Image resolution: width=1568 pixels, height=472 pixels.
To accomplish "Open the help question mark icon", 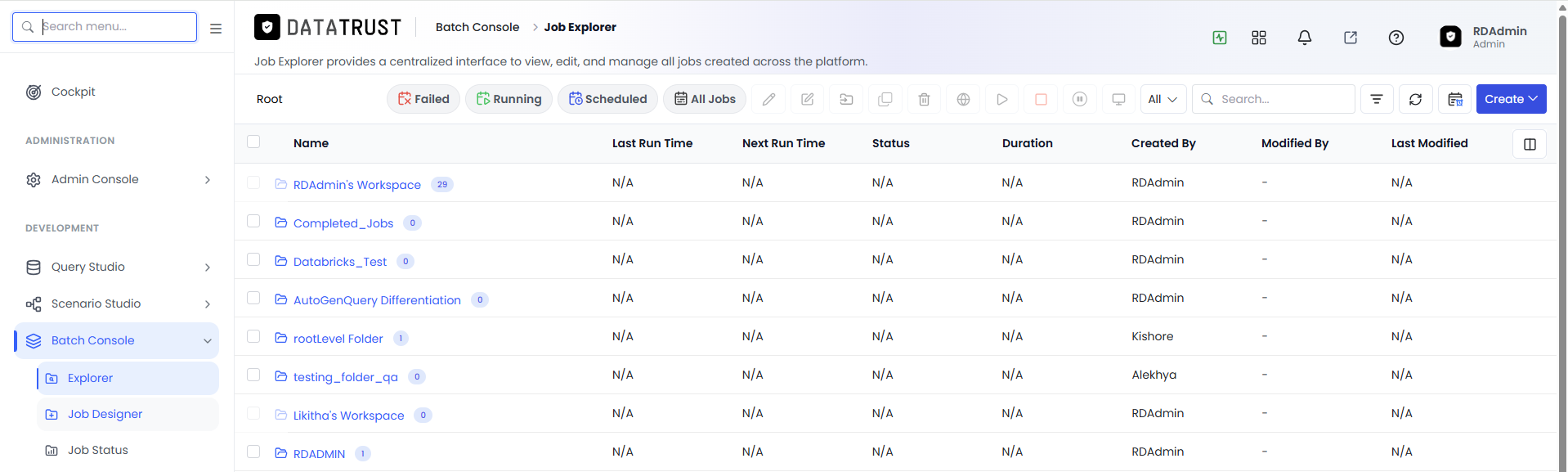I will [1396, 38].
